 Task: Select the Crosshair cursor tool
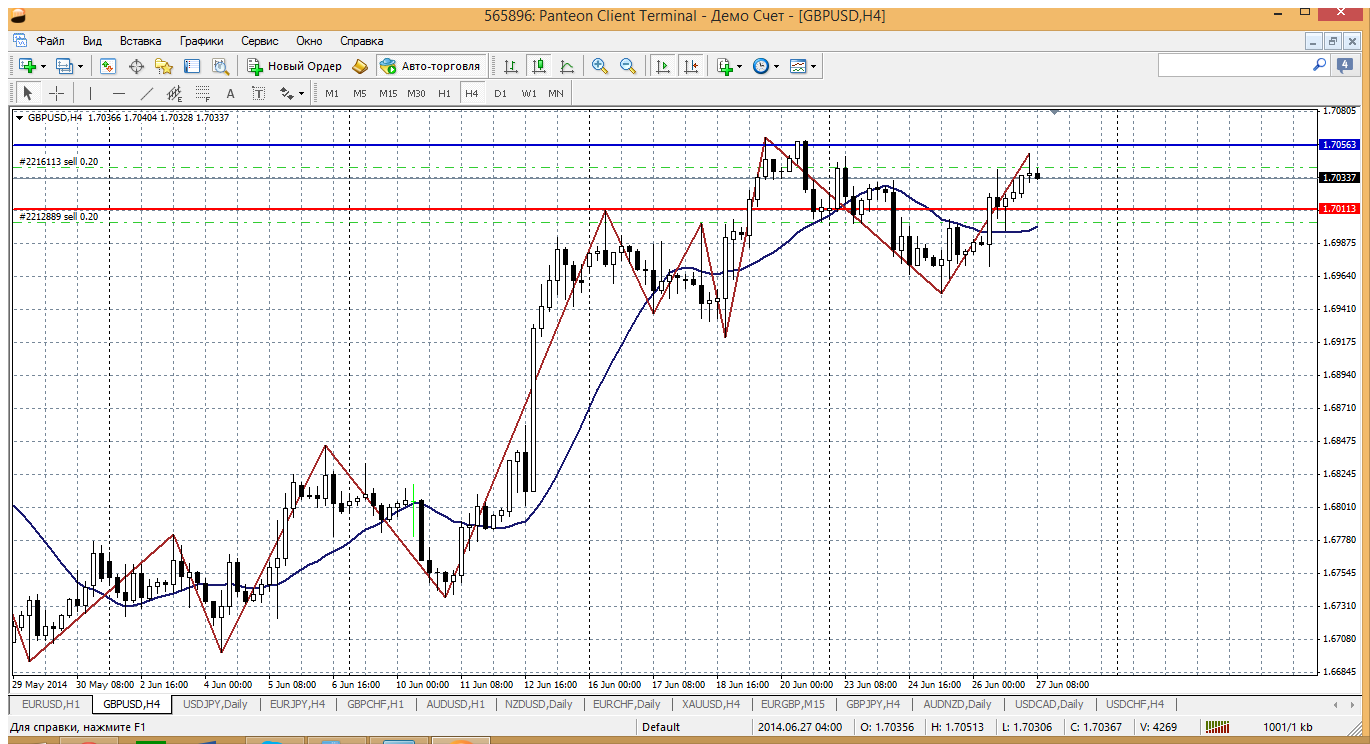click(x=57, y=93)
